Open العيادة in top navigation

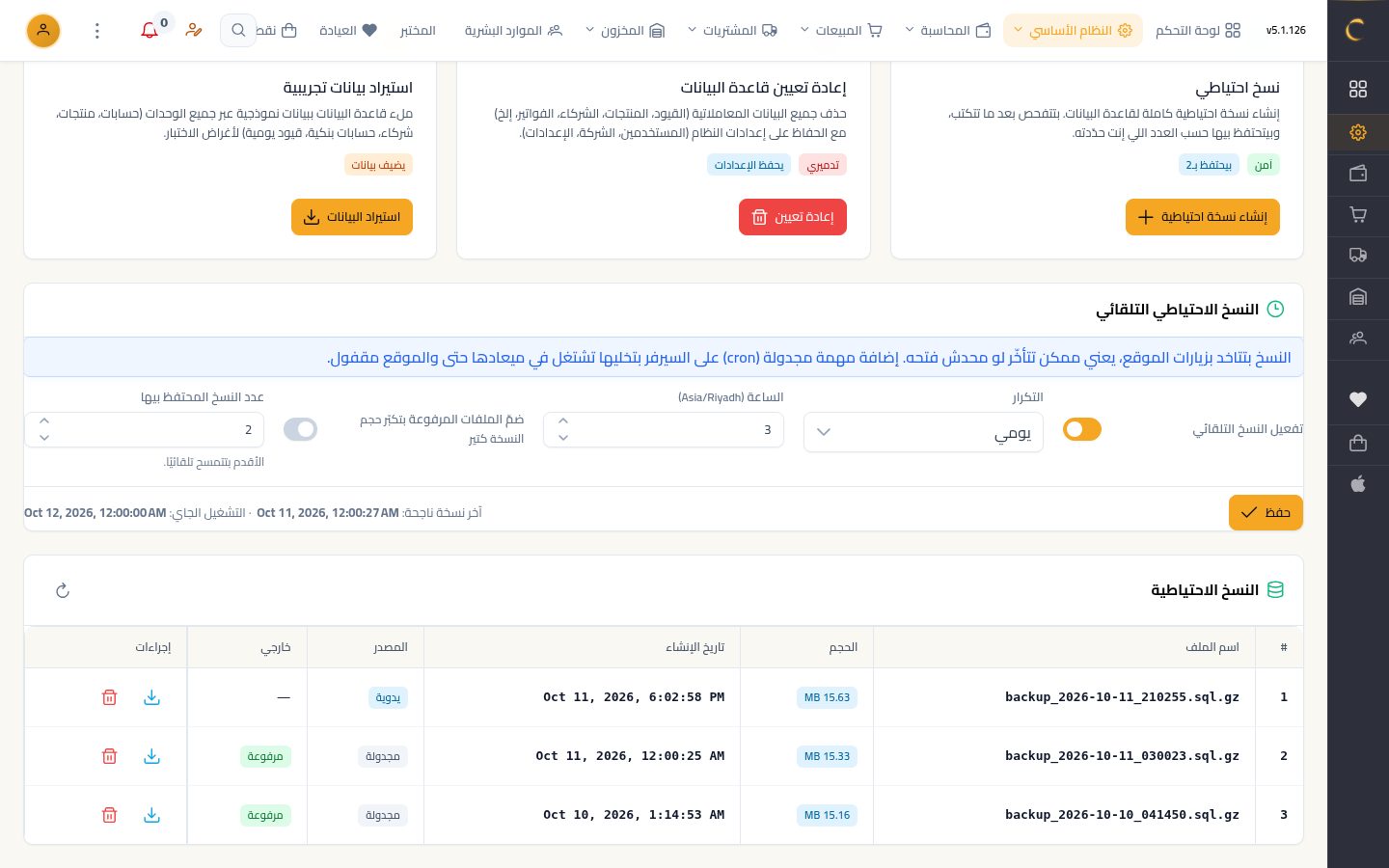tap(348, 31)
